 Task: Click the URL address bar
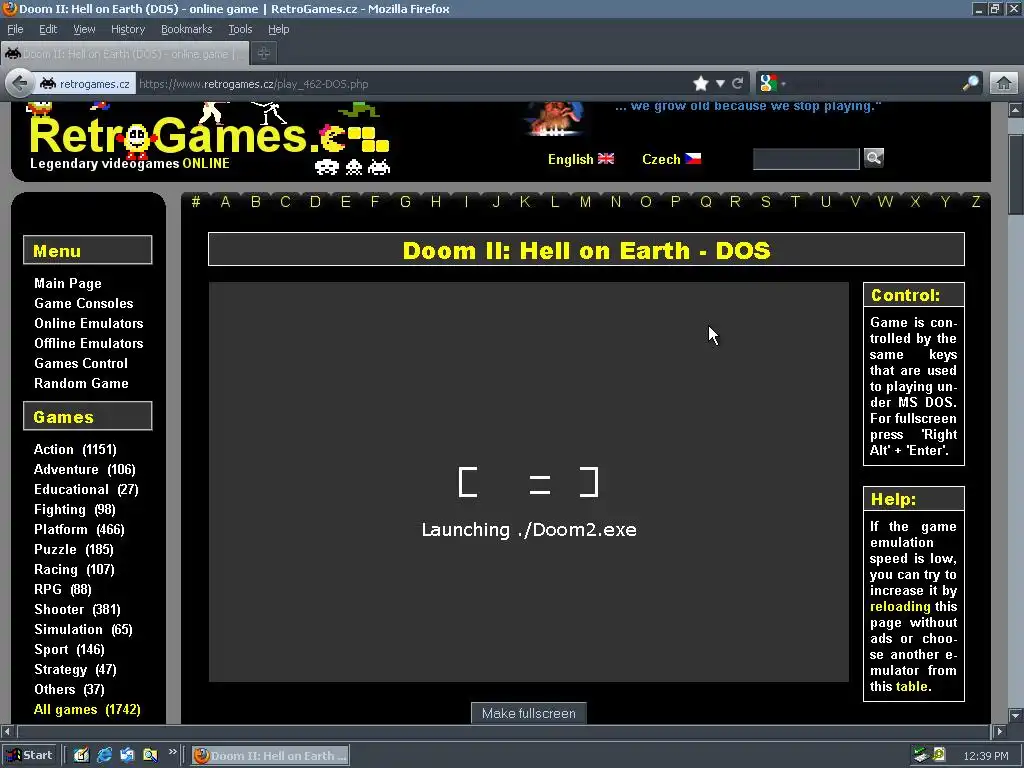click(x=411, y=84)
